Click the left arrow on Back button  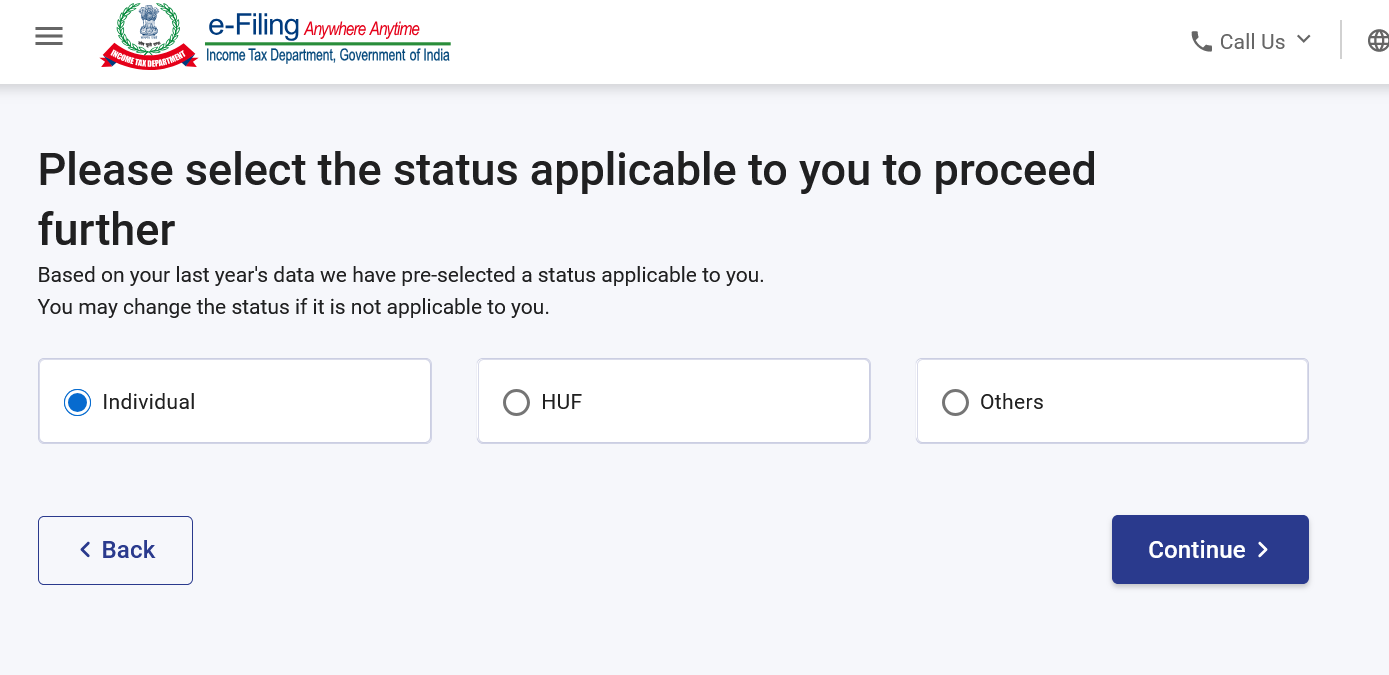click(x=85, y=550)
